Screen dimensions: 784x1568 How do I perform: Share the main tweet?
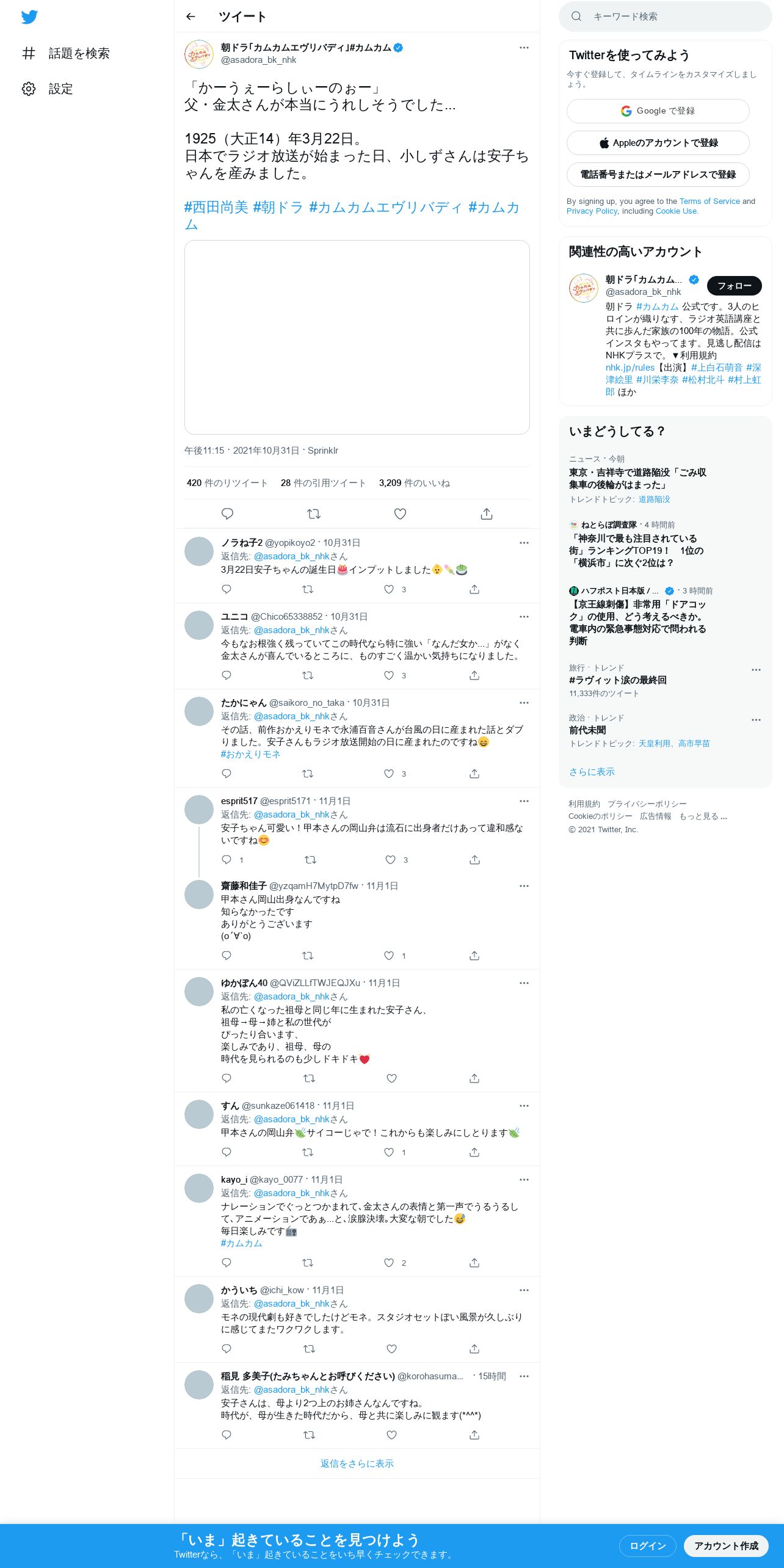486,514
